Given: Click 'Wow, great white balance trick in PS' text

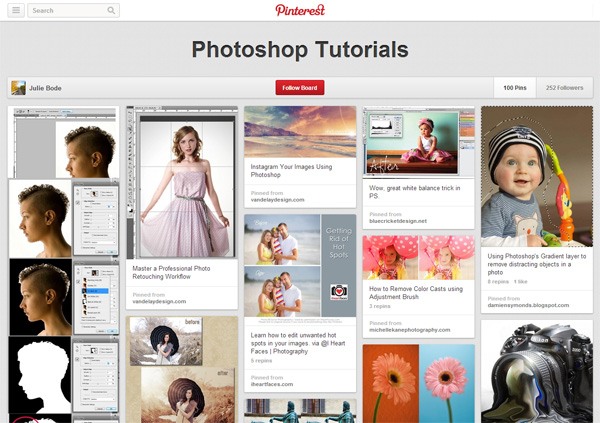Looking at the screenshot, I should 414,192.
